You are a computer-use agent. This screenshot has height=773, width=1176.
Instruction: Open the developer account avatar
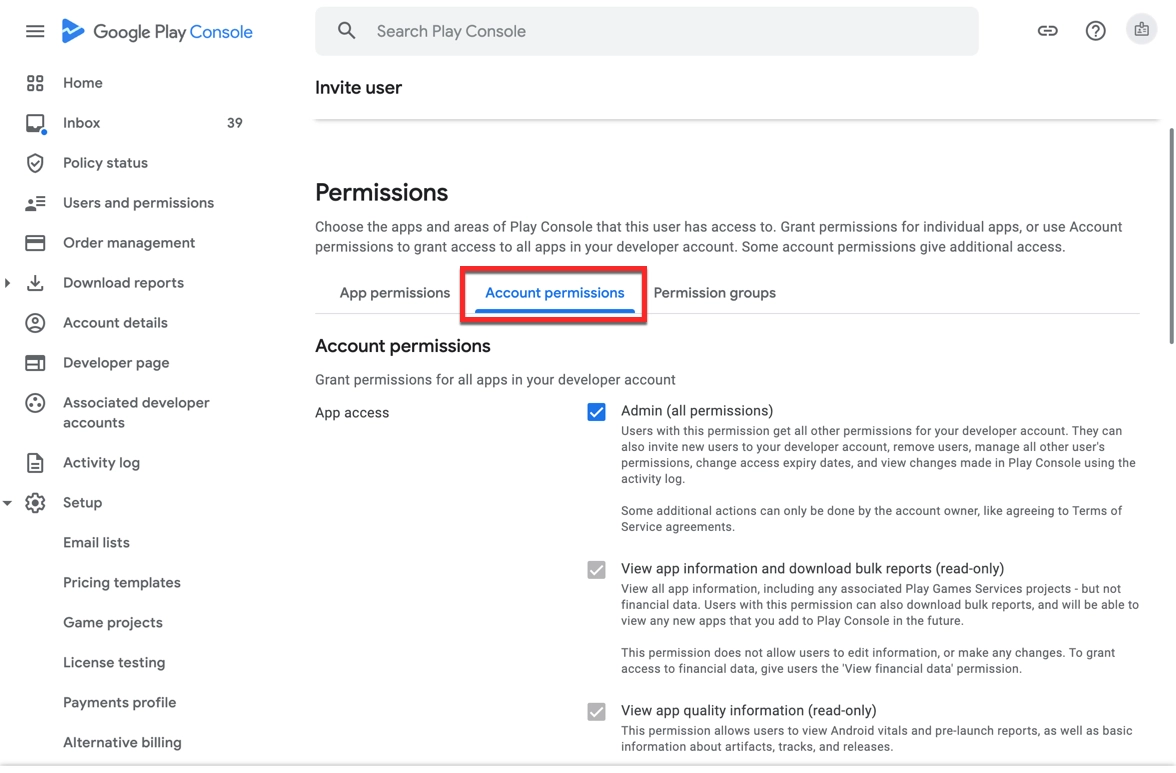[x=1141, y=30]
